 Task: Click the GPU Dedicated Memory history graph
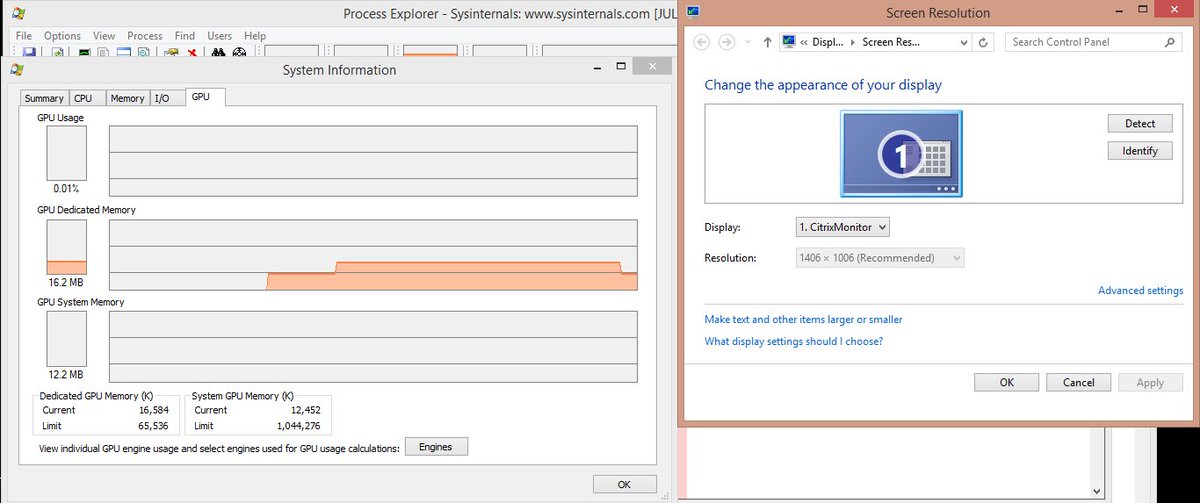[373, 255]
